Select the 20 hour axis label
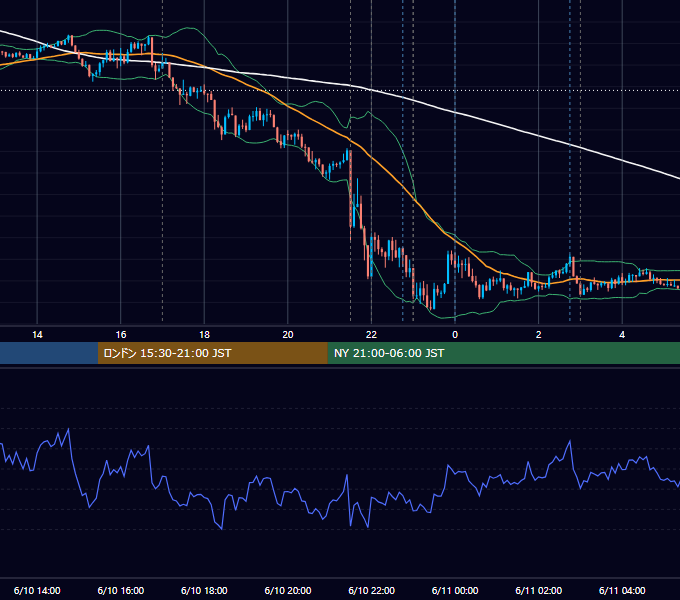 (288, 335)
